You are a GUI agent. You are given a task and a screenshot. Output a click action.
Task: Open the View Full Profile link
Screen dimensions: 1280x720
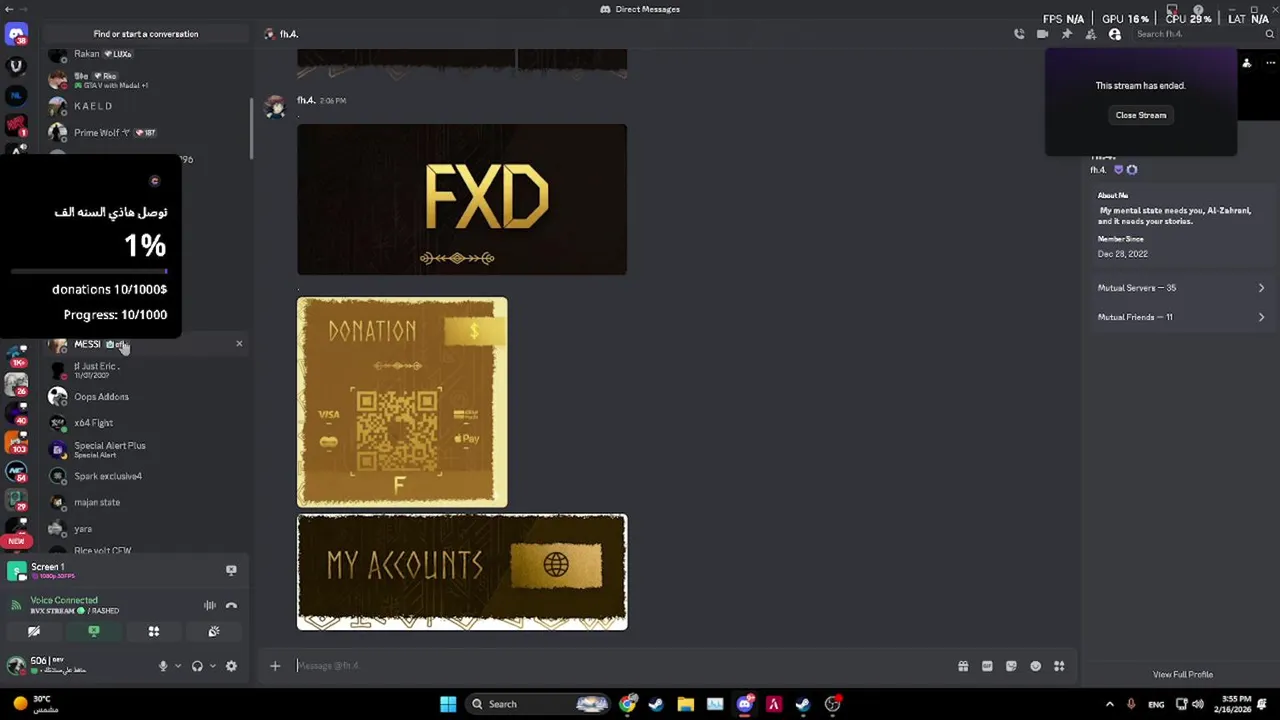pos(1182,675)
